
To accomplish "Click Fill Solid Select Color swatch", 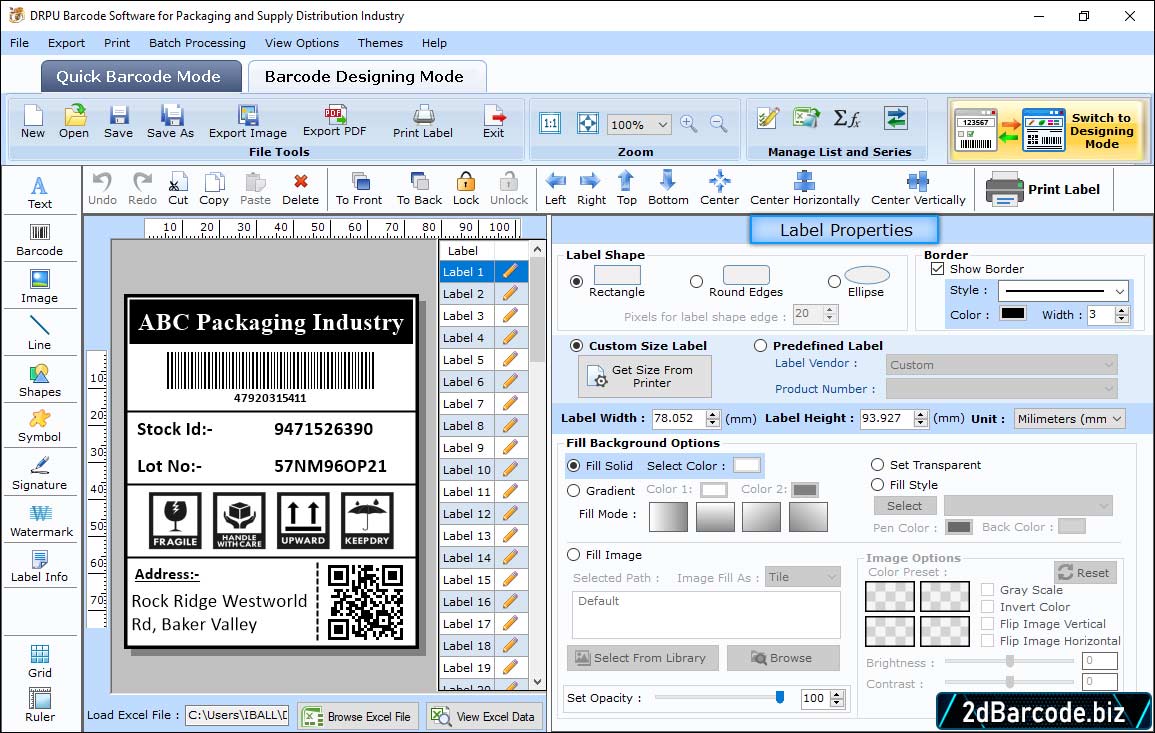I will (x=747, y=465).
